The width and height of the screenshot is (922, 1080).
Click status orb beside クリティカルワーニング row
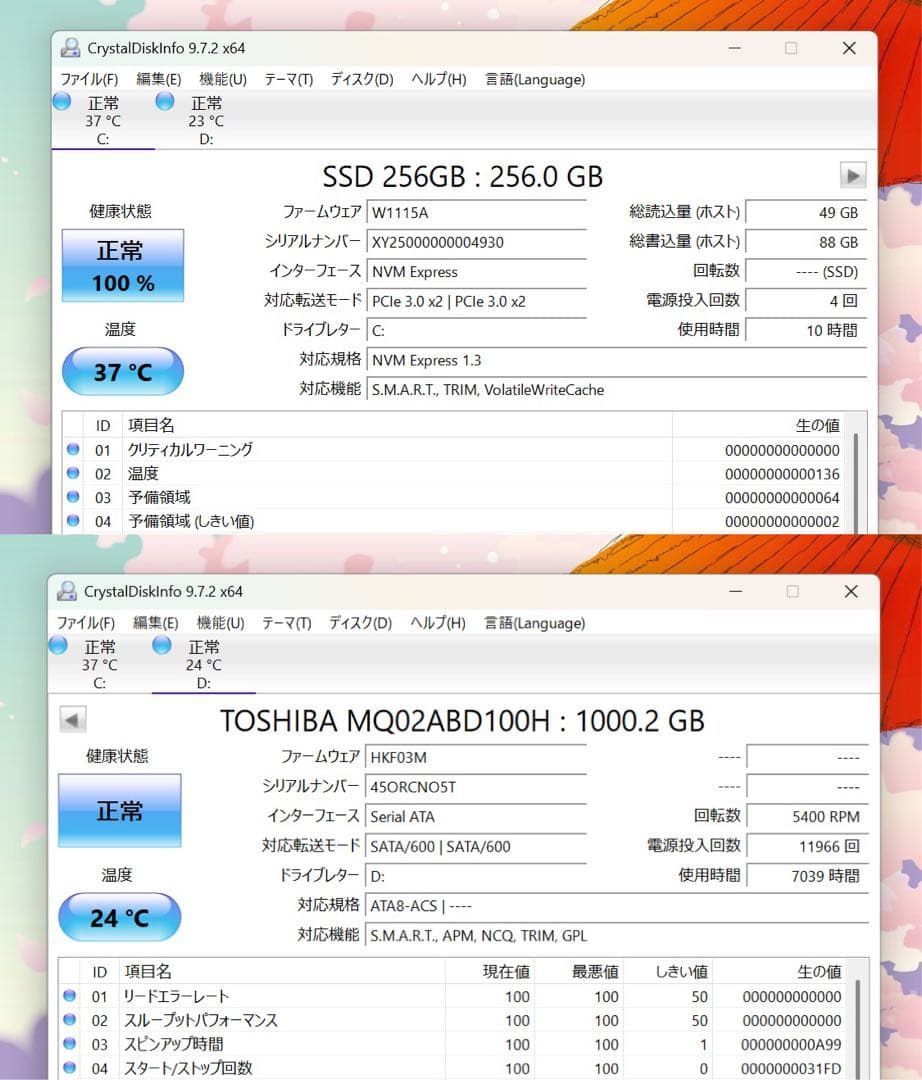73,450
